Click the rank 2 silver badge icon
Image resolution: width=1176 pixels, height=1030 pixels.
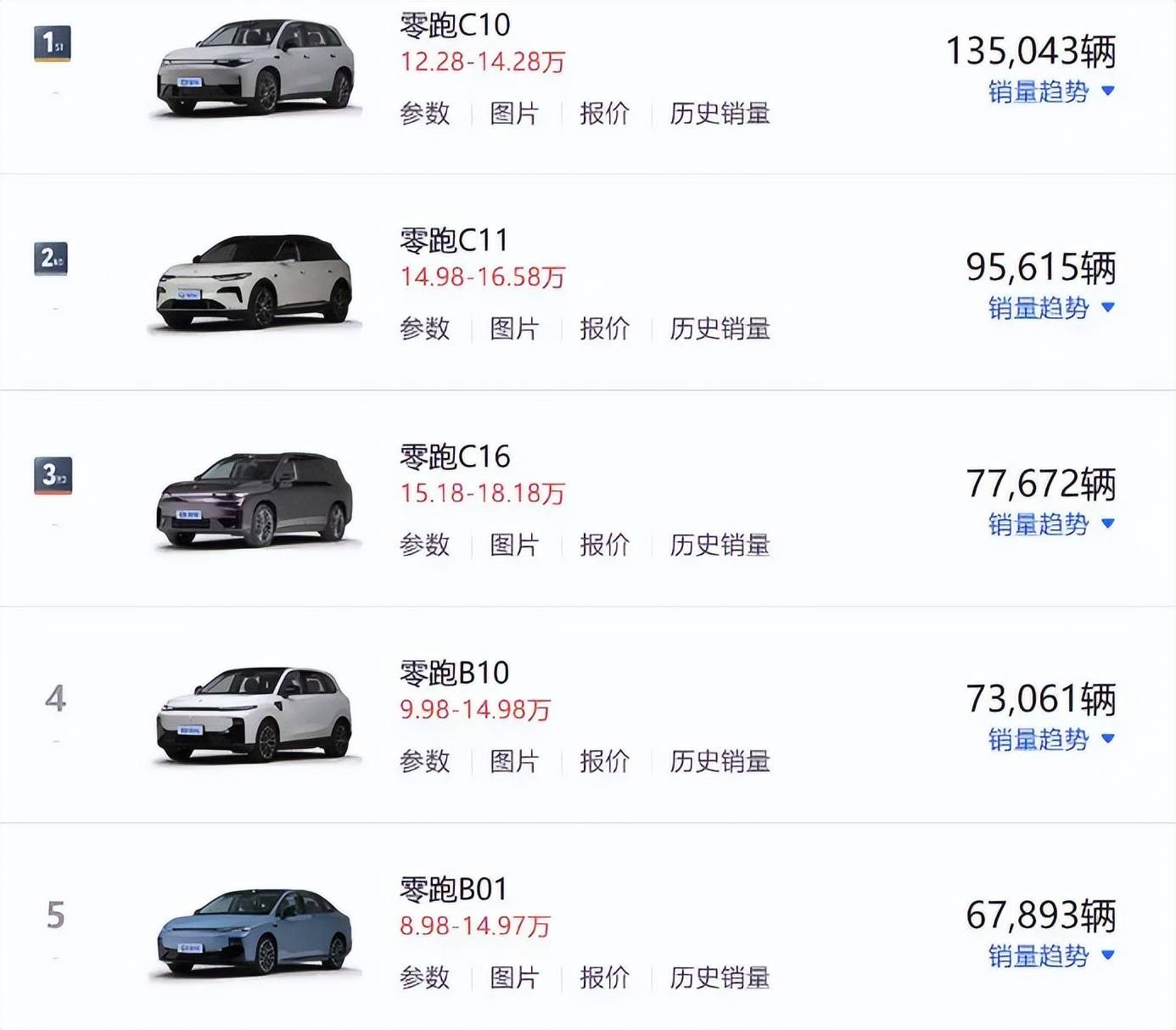52,259
